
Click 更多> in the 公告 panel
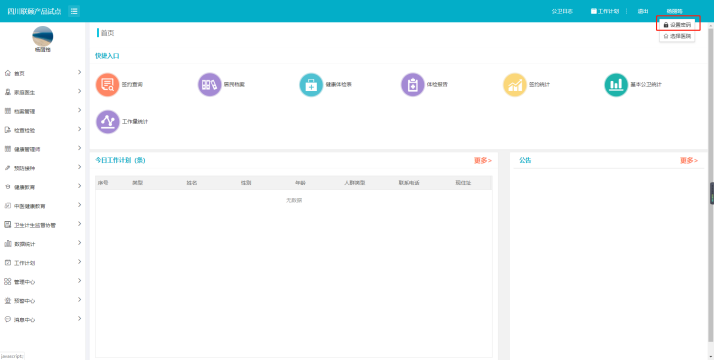(689, 160)
